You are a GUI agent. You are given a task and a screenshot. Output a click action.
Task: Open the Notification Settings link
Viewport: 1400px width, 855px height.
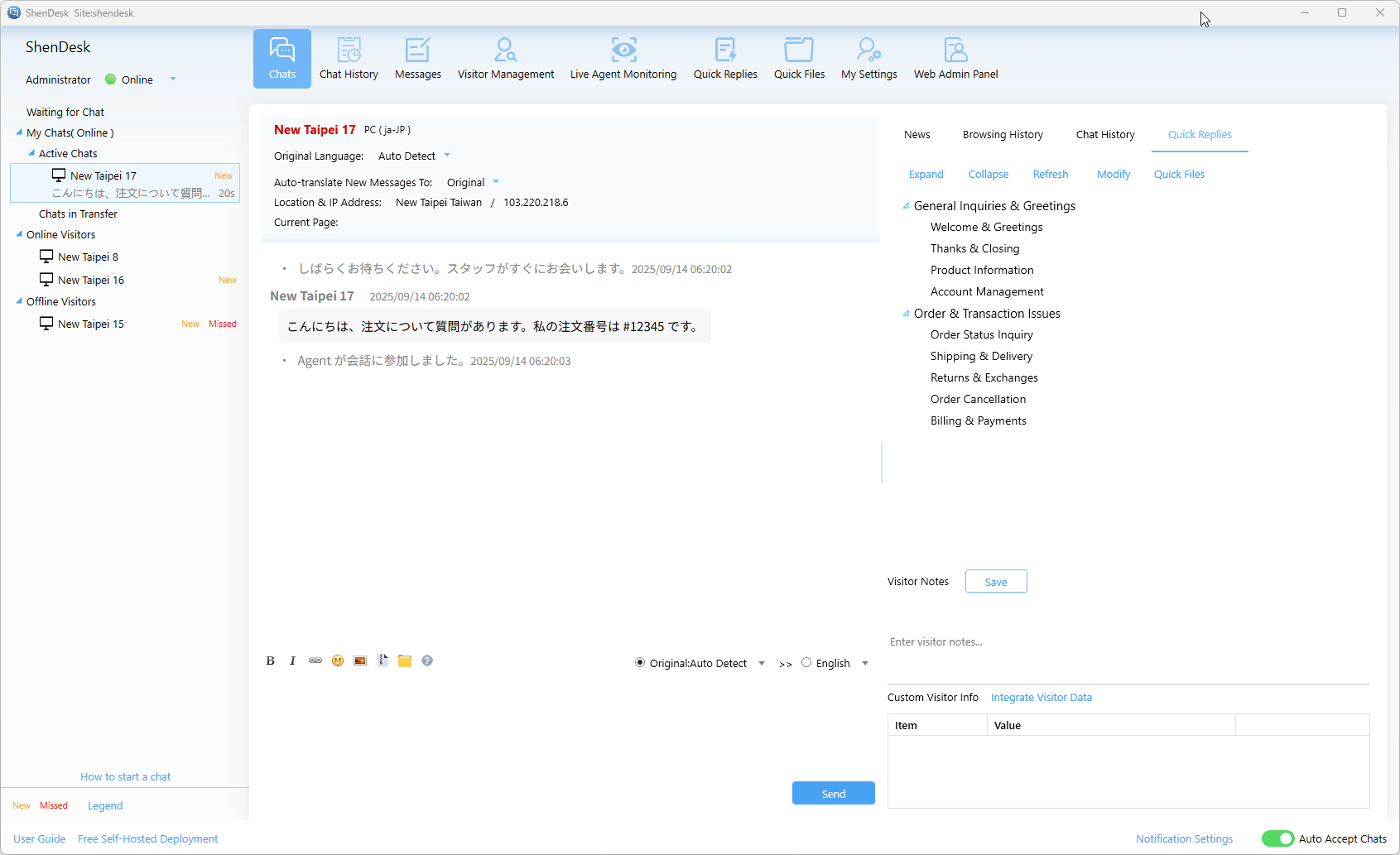(1184, 838)
